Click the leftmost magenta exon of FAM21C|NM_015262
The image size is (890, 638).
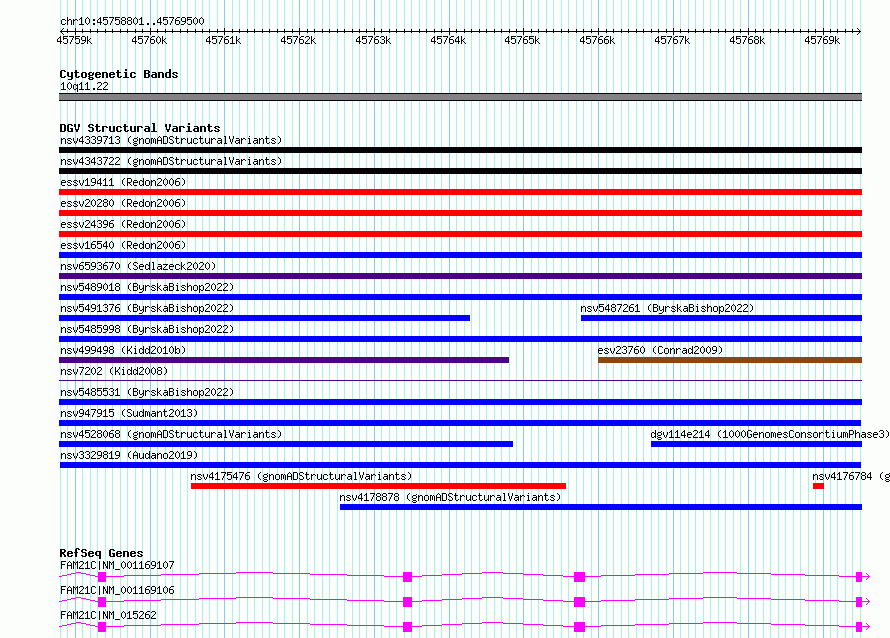tap(102, 627)
